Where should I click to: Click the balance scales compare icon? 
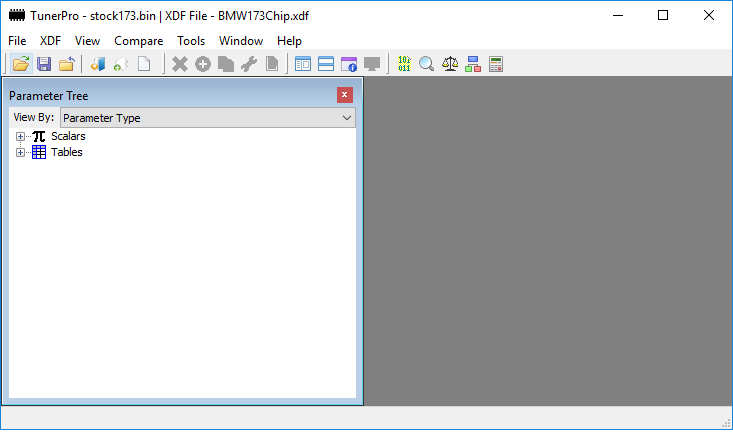click(450, 64)
